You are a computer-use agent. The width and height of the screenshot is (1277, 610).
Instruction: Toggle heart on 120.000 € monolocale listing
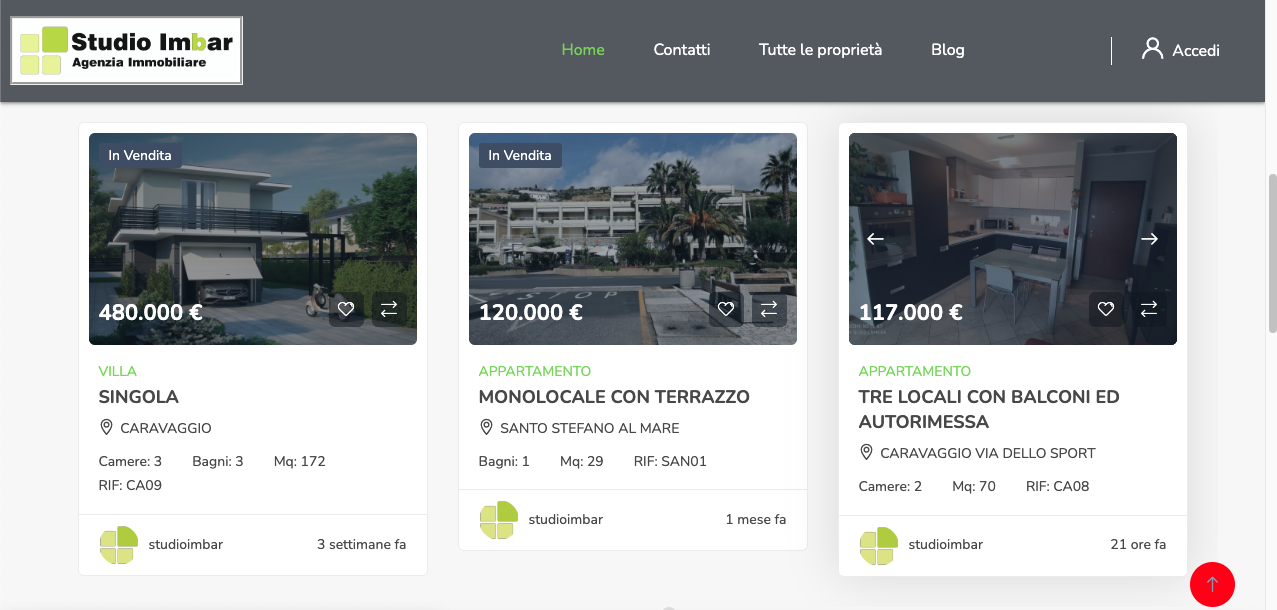coord(726,309)
